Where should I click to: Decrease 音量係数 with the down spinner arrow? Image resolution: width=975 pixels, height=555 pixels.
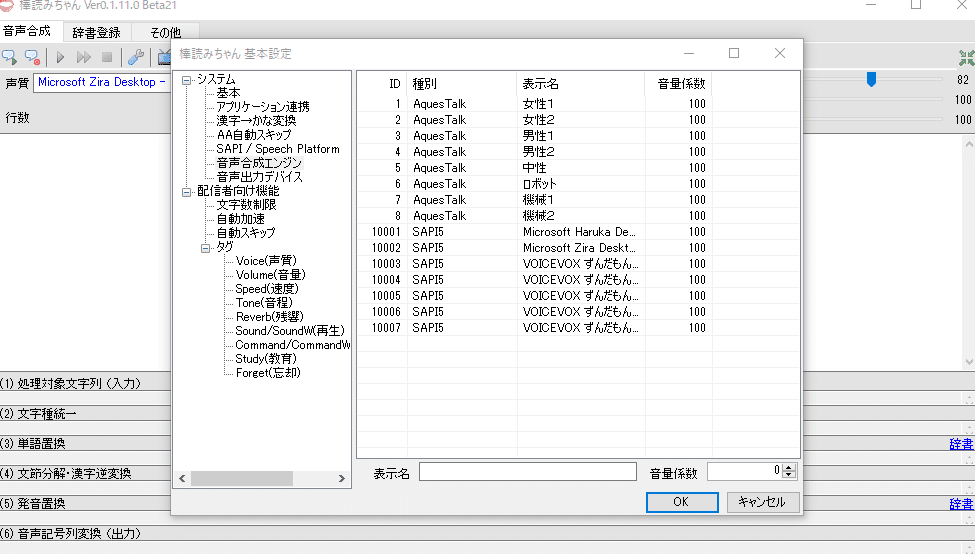[x=789, y=476]
